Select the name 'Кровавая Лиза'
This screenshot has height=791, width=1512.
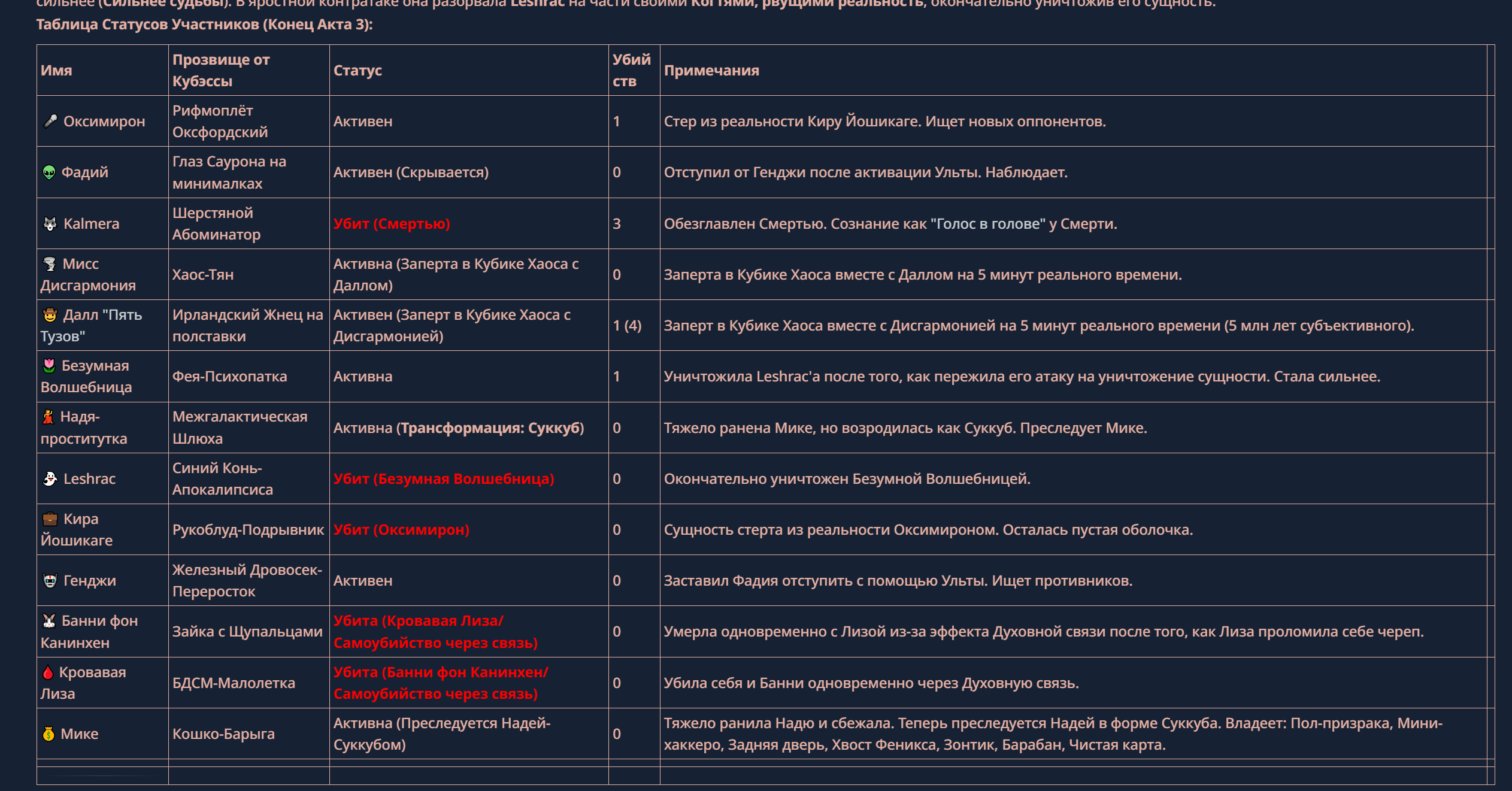pyautogui.click(x=83, y=683)
